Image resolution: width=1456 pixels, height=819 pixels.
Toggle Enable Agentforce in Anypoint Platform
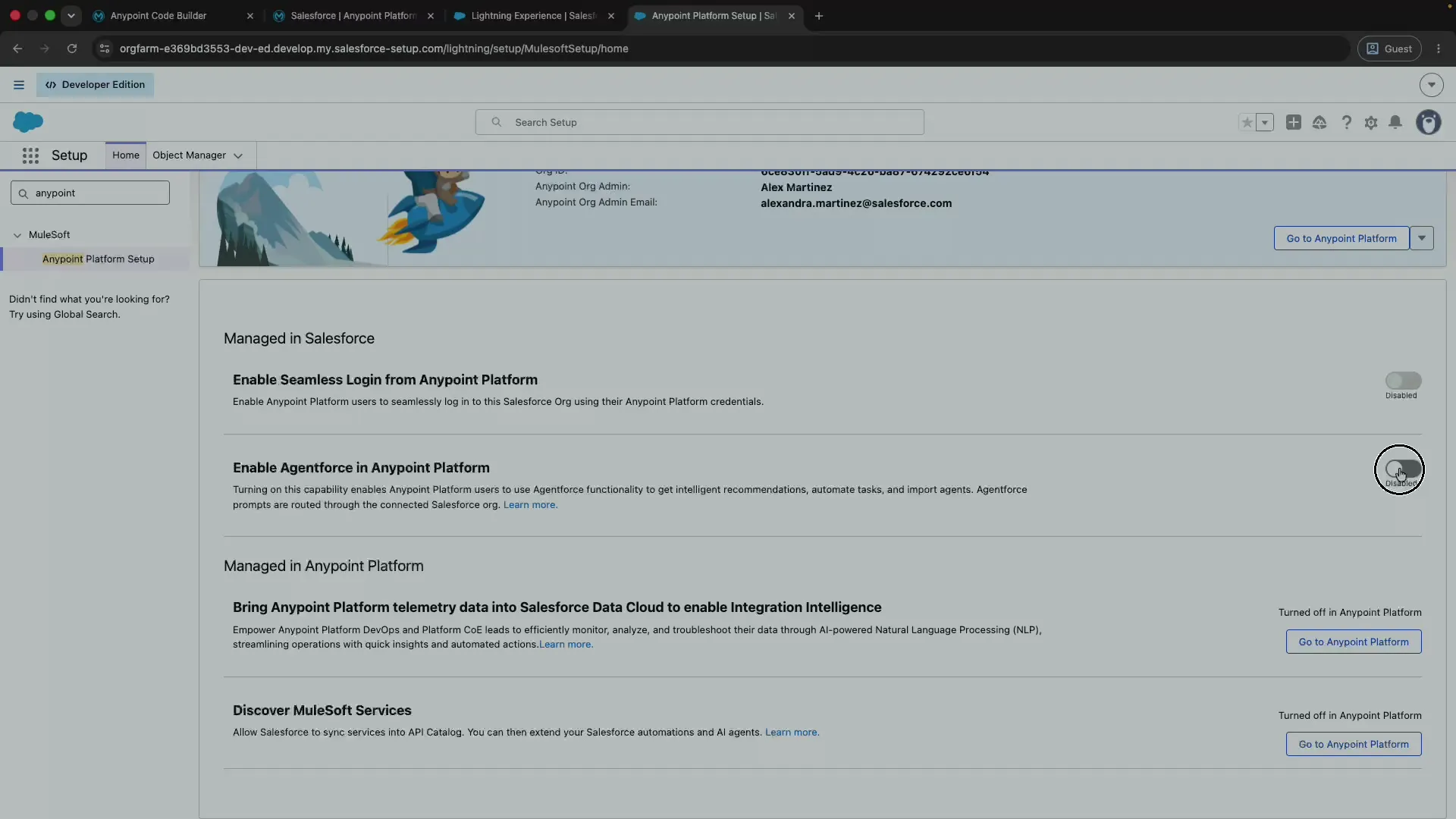1403,469
